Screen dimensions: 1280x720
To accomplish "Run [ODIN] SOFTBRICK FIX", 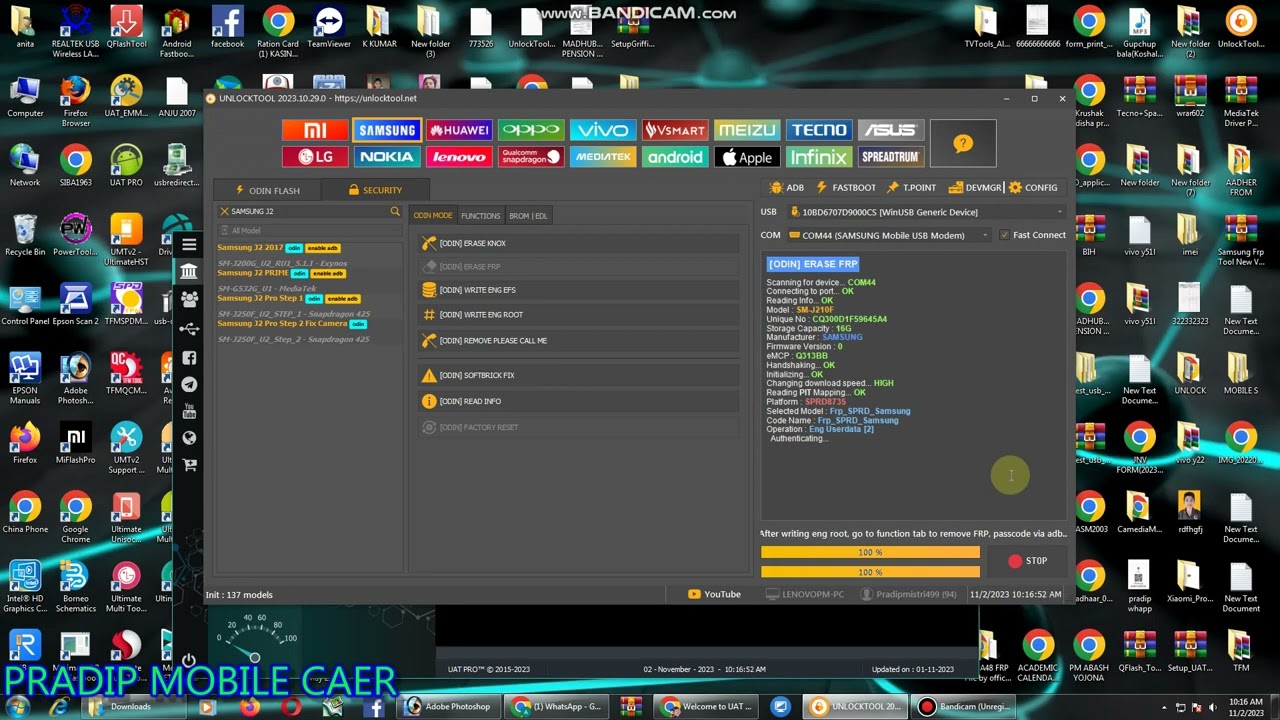I will 580,376.
